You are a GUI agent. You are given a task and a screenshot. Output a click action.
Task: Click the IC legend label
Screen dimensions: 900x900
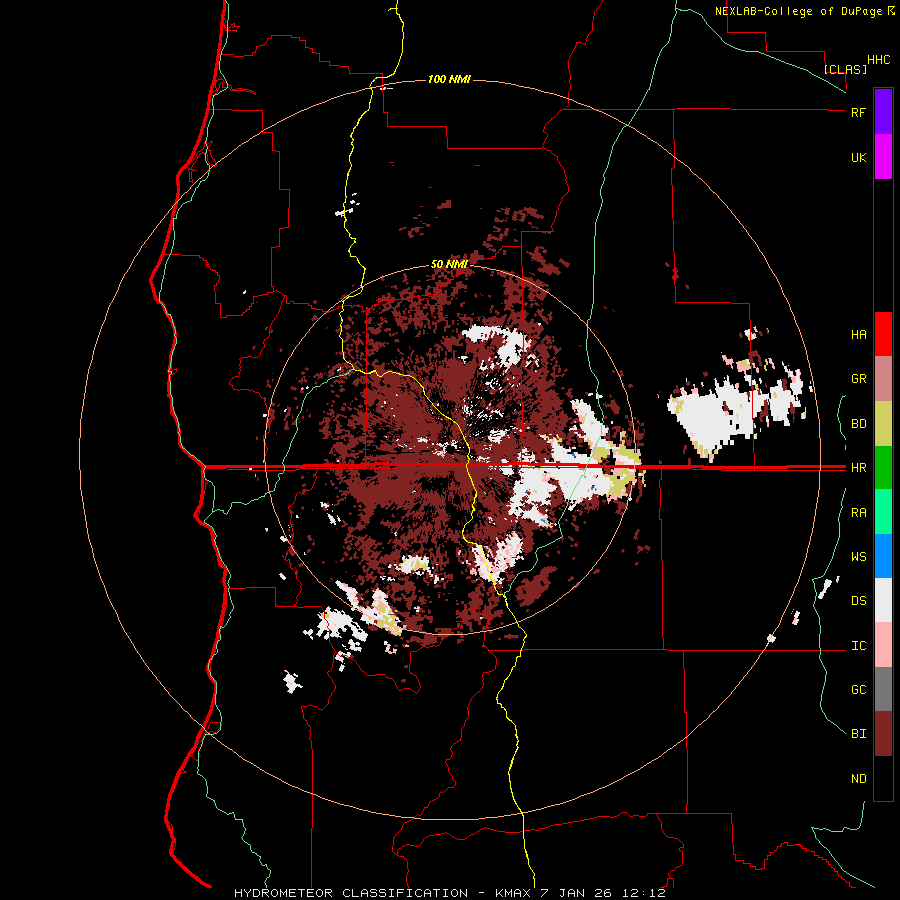point(858,646)
